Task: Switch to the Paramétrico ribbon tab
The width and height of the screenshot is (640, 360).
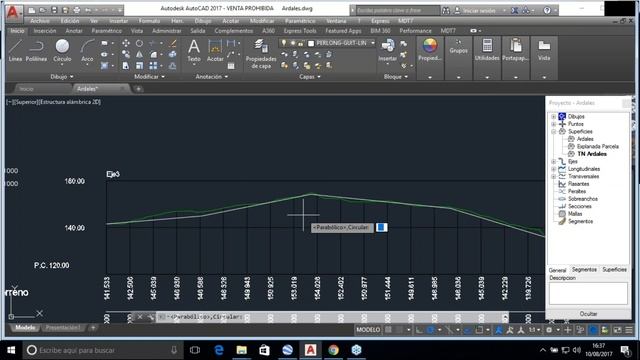Action: click(107, 31)
